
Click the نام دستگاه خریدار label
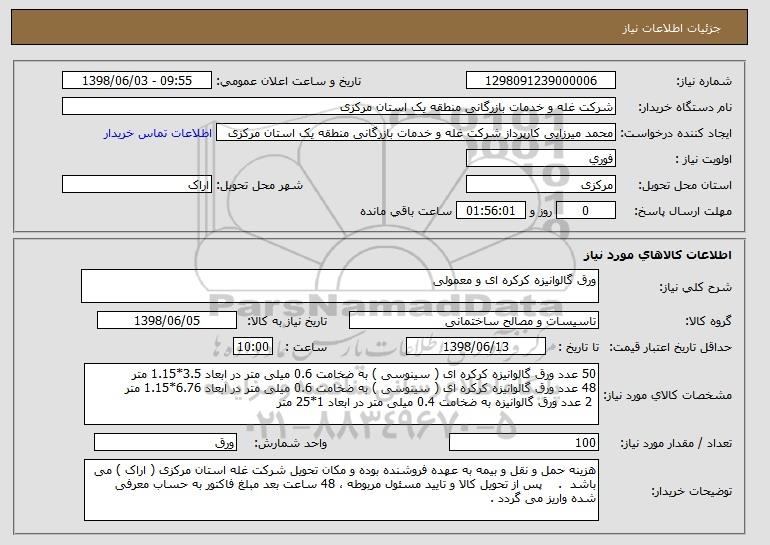pyautogui.click(x=685, y=108)
